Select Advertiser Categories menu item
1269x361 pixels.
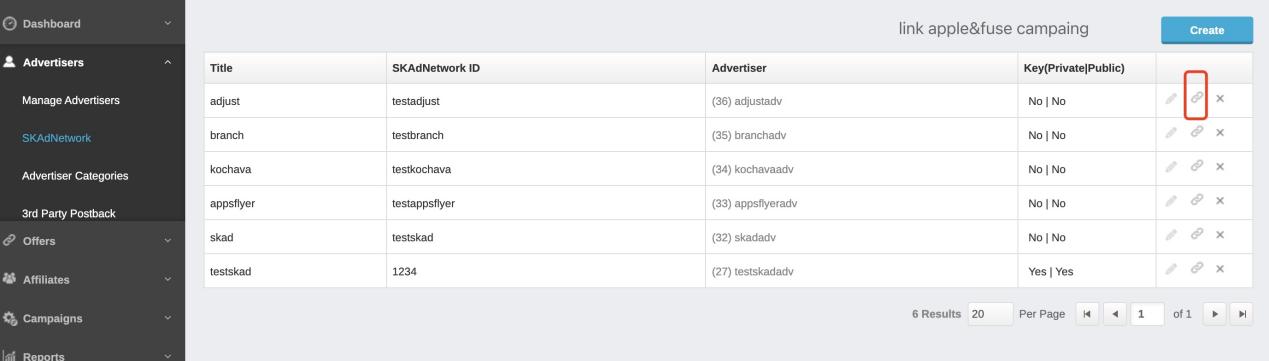pyautogui.click(x=75, y=176)
